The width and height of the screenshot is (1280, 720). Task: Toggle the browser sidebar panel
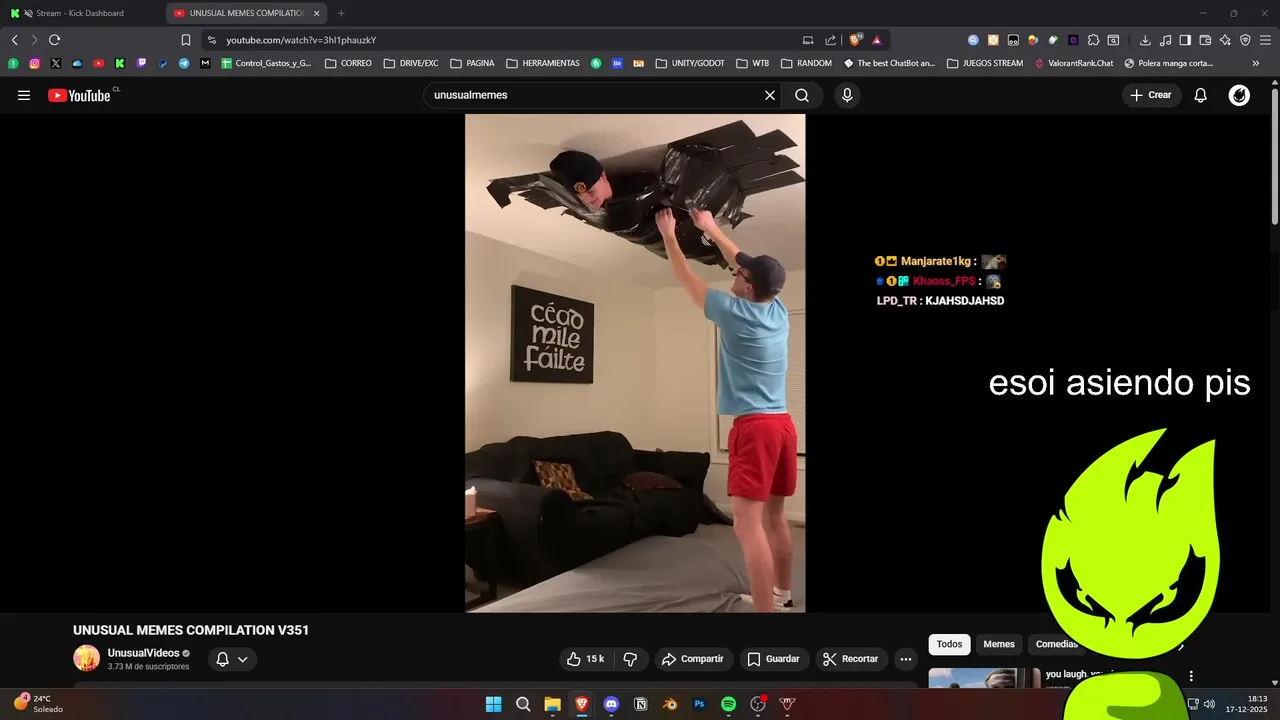(1185, 40)
